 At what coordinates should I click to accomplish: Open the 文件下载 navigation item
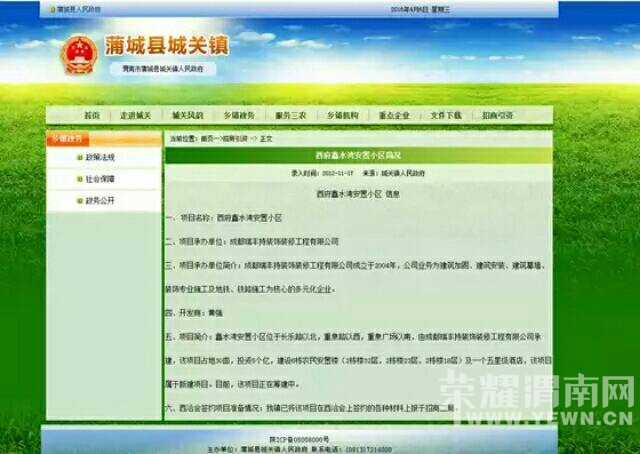(446, 116)
